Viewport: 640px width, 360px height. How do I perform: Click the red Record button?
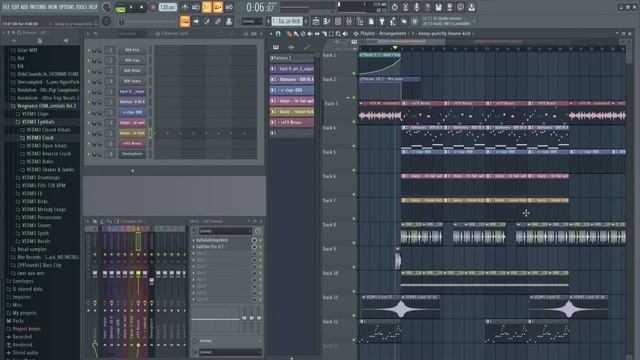coord(153,7)
